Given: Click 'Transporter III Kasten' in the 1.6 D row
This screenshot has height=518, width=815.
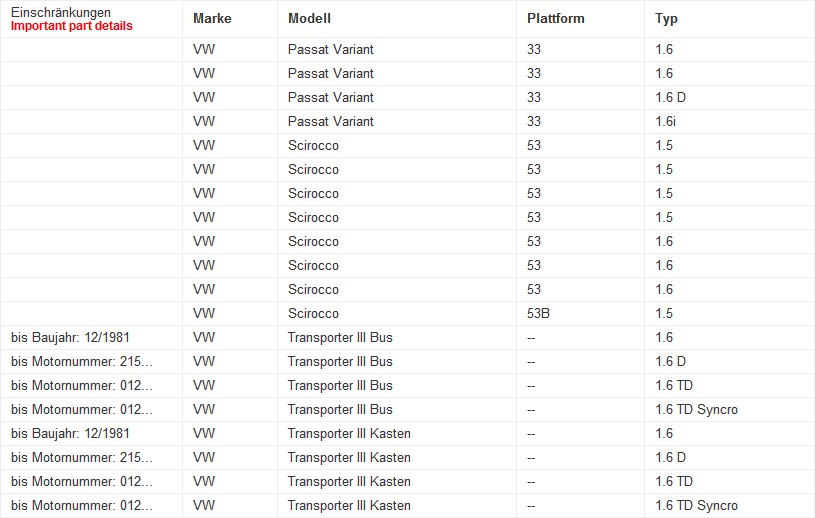Looking at the screenshot, I should [x=349, y=457].
